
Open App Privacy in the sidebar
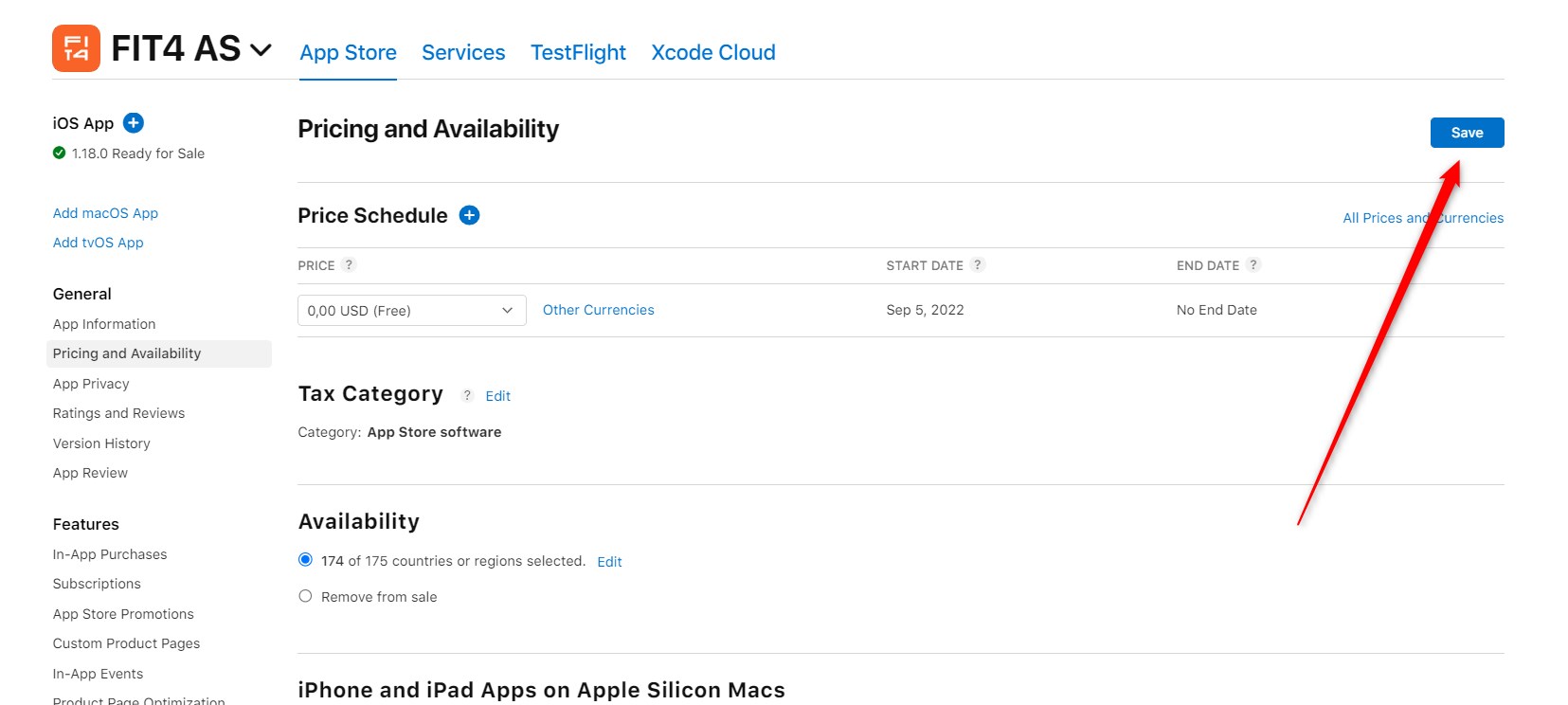click(91, 384)
